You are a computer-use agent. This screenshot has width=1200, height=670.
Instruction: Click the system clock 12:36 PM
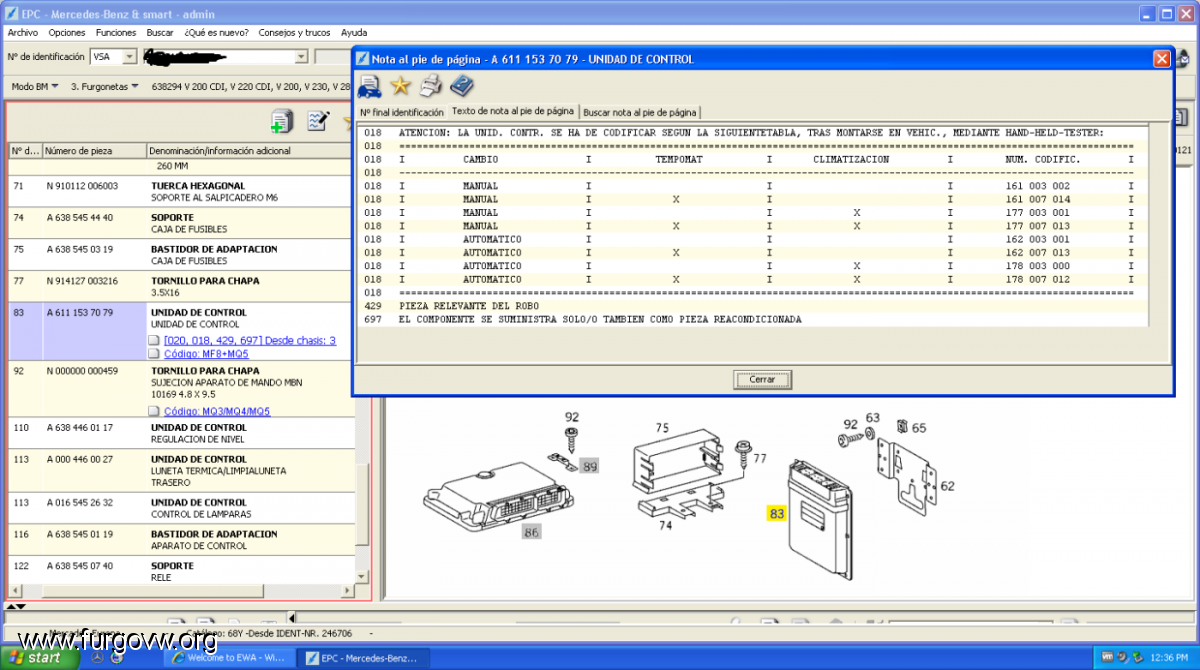(x=1170, y=658)
